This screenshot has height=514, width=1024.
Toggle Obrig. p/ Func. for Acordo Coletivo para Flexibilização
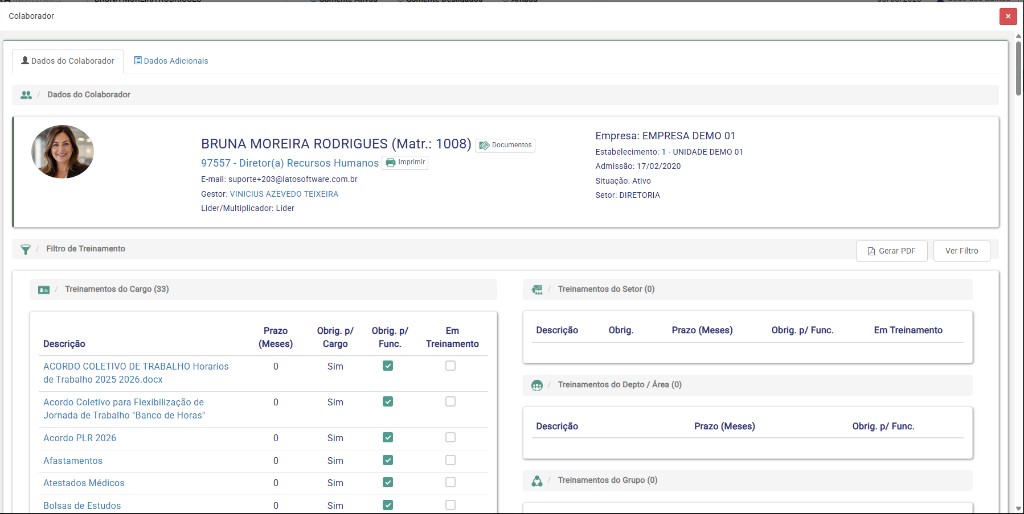pos(388,402)
